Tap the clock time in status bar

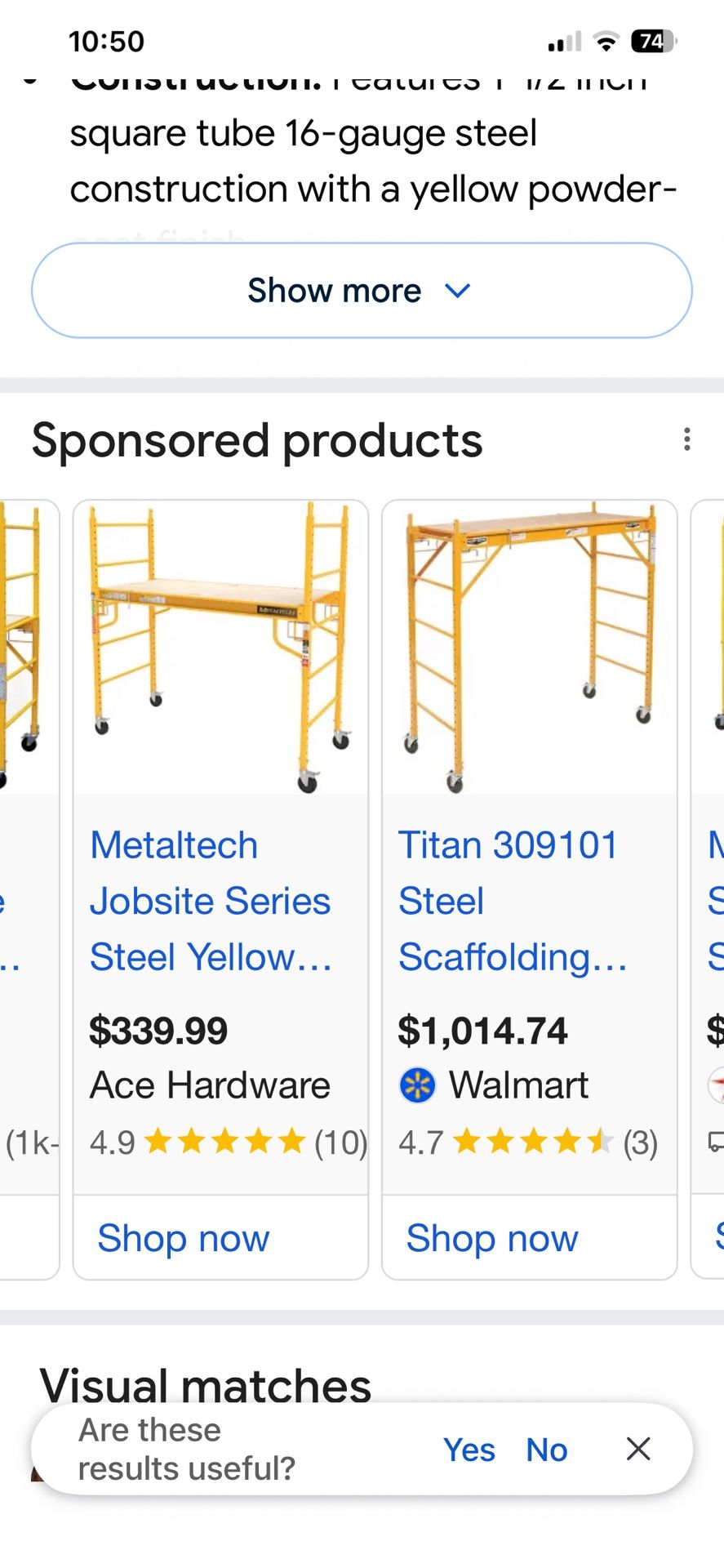click(106, 42)
